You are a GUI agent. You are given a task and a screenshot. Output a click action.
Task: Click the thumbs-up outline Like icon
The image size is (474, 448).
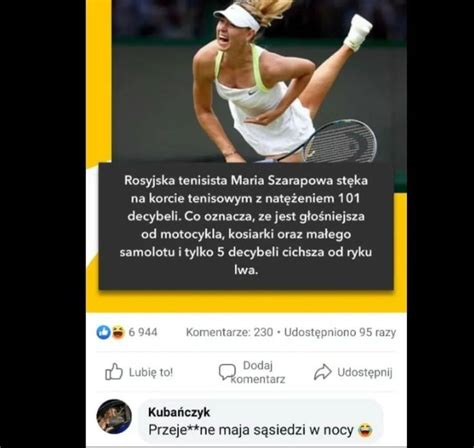pyautogui.click(x=114, y=372)
